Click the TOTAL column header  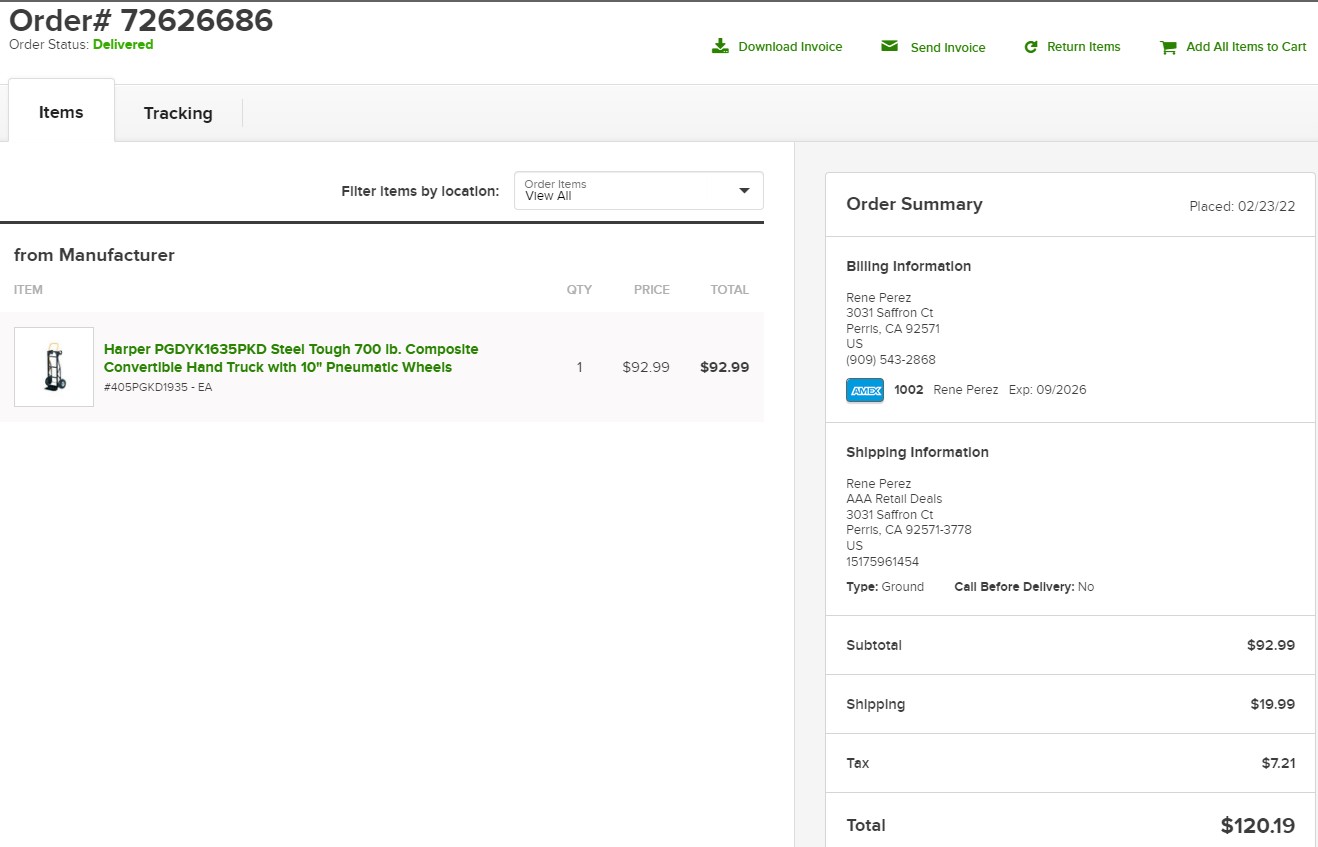[x=729, y=290]
